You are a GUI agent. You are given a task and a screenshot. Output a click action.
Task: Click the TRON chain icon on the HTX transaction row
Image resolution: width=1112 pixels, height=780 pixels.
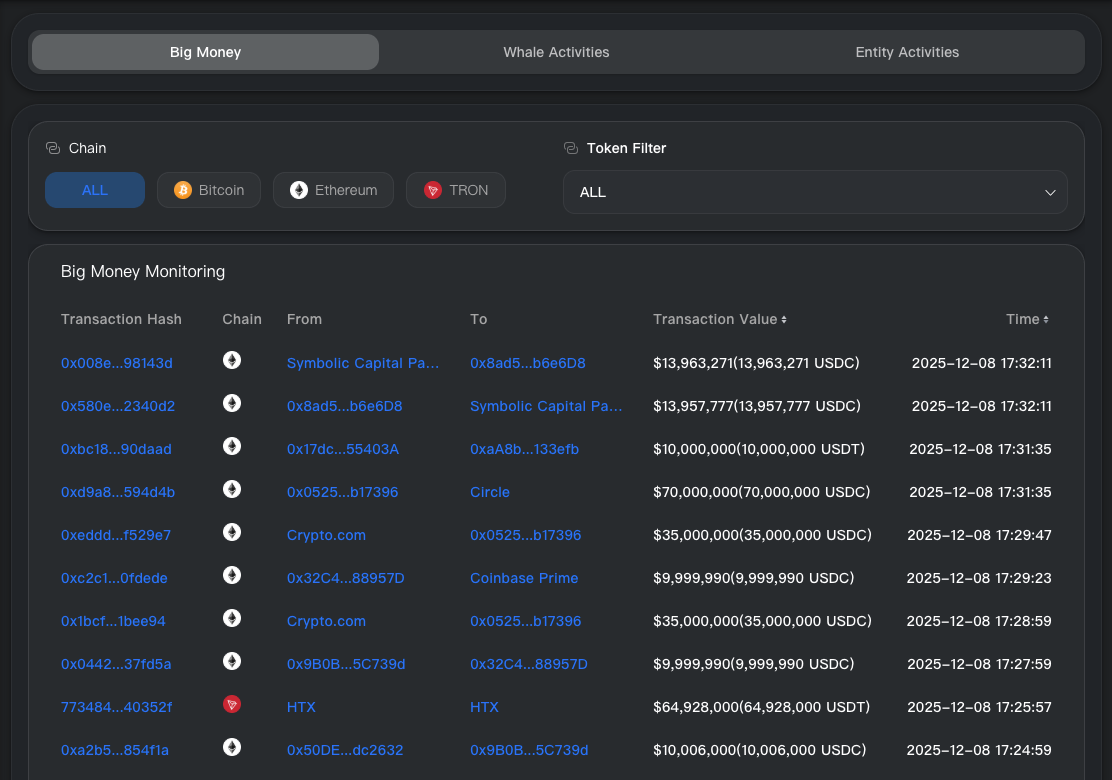click(x=232, y=704)
